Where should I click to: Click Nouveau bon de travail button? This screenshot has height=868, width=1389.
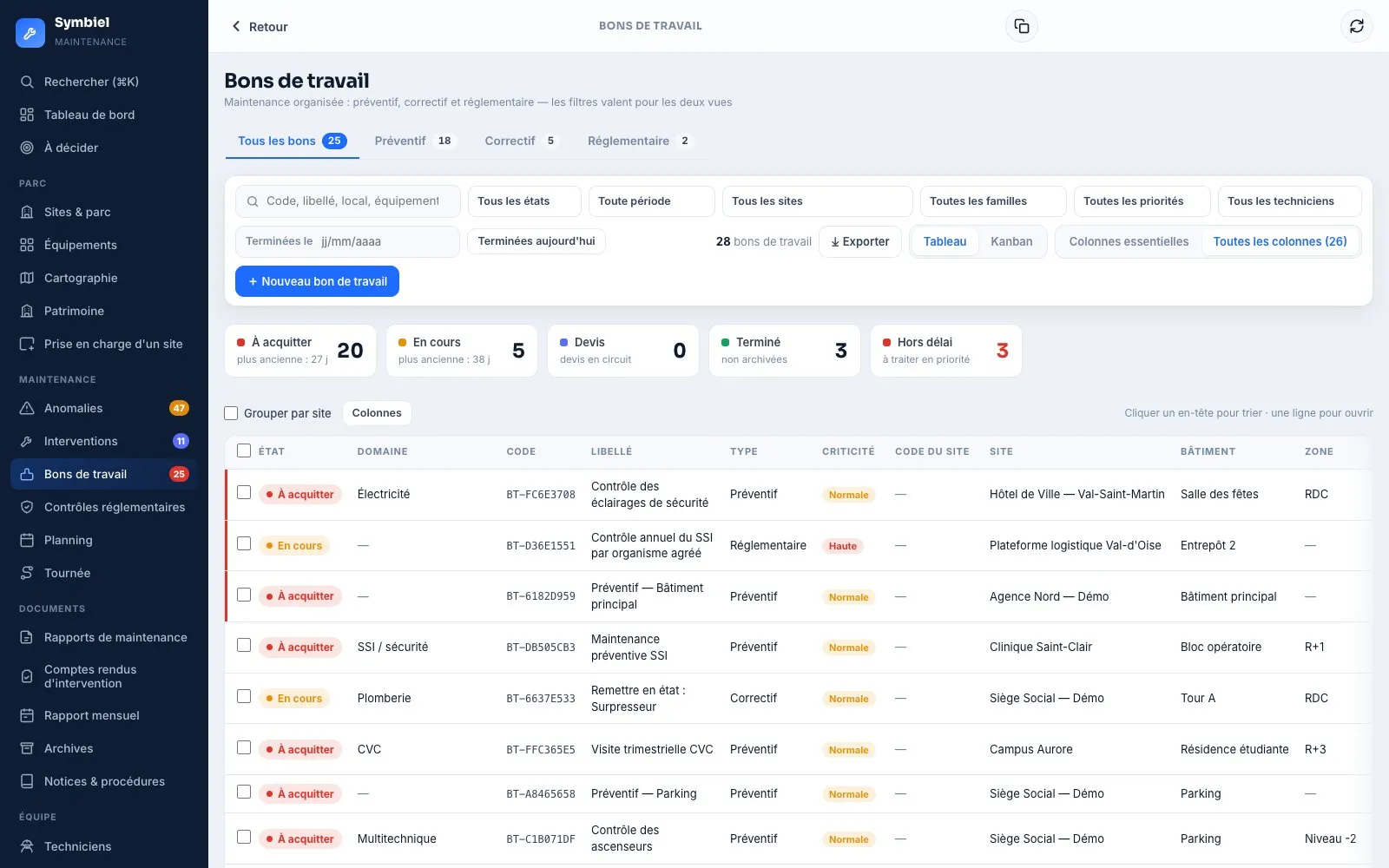(317, 281)
